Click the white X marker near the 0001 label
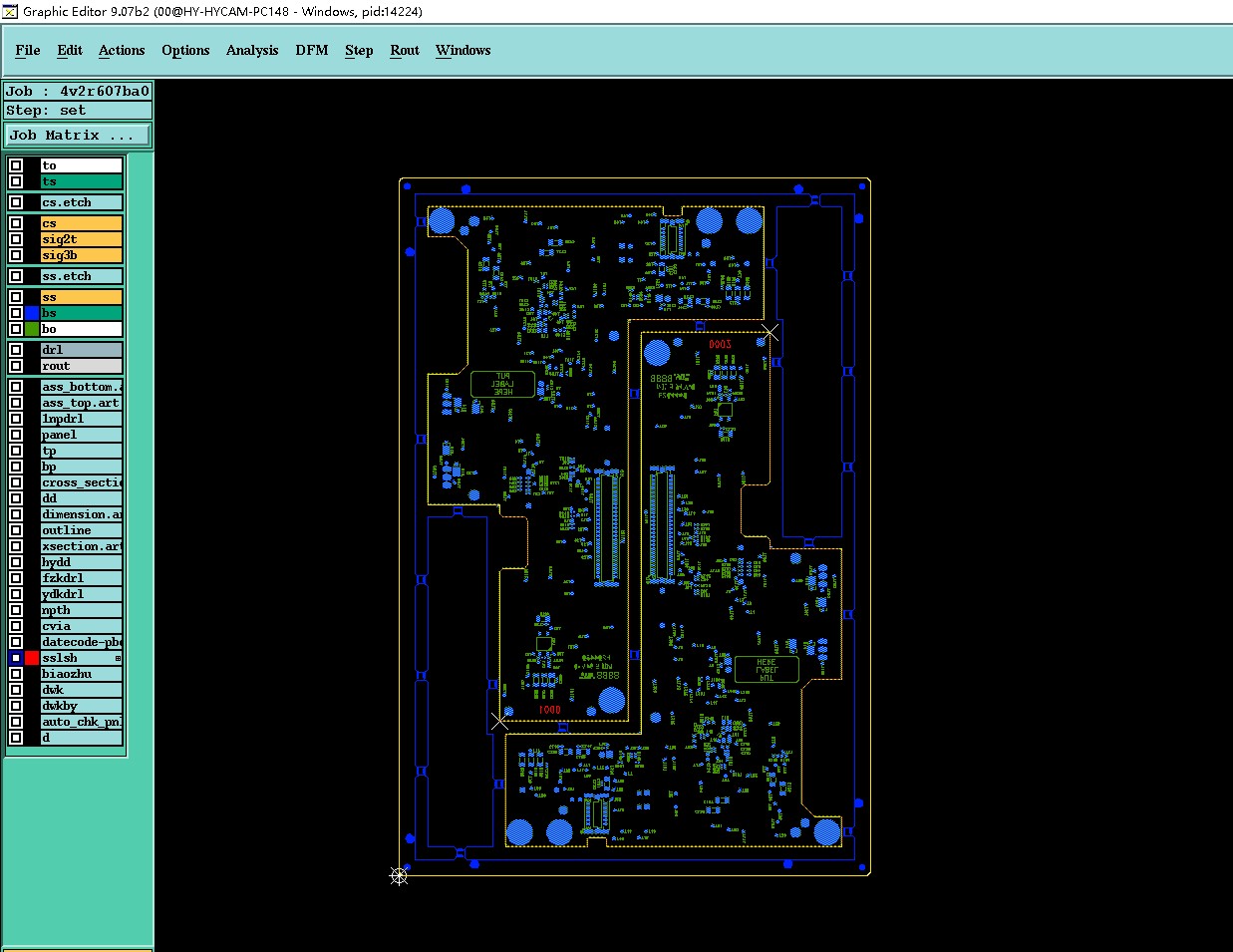Image resolution: width=1233 pixels, height=952 pixels. [x=499, y=721]
